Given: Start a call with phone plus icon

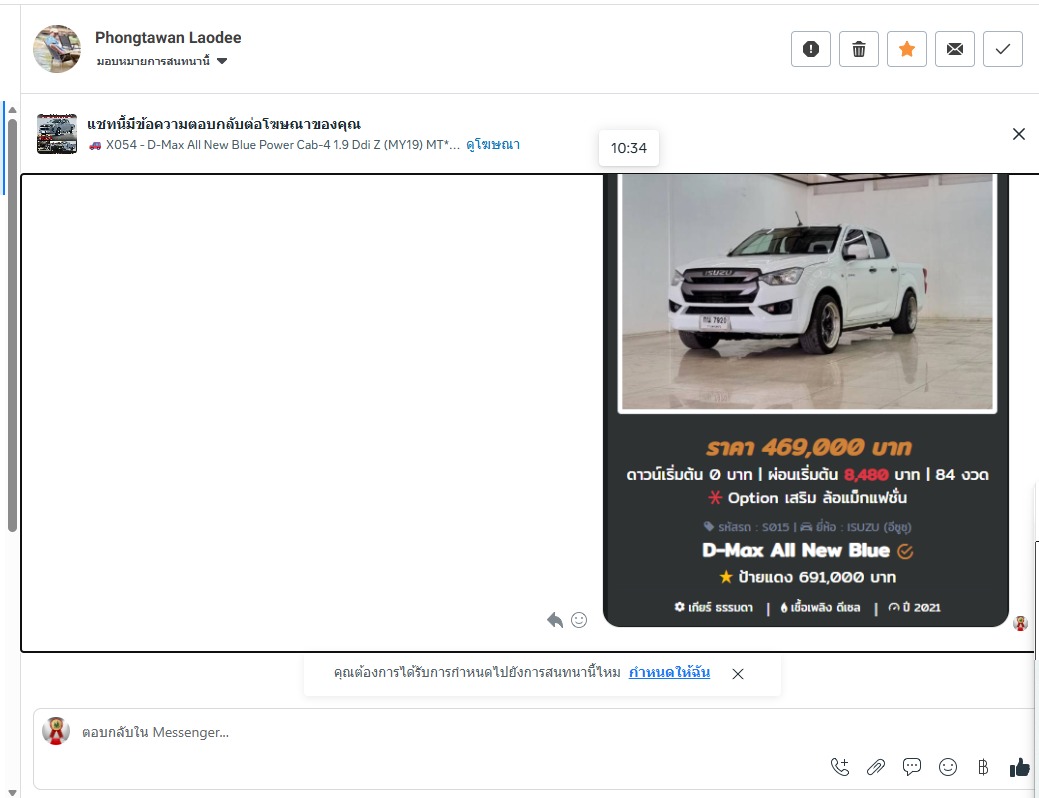Looking at the screenshot, I should point(840,767).
